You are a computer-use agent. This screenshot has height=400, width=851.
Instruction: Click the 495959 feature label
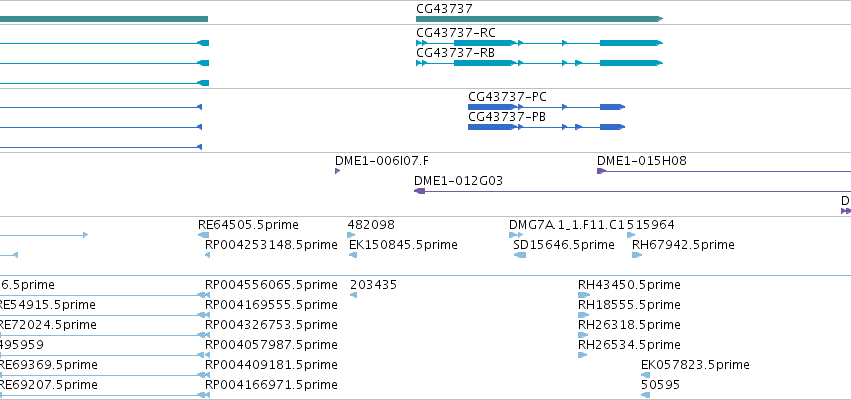(22, 345)
